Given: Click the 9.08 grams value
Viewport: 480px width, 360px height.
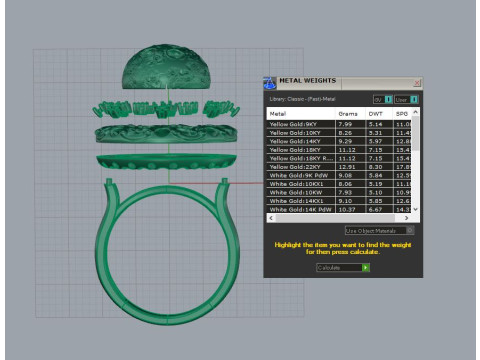Looking at the screenshot, I should [345, 175].
